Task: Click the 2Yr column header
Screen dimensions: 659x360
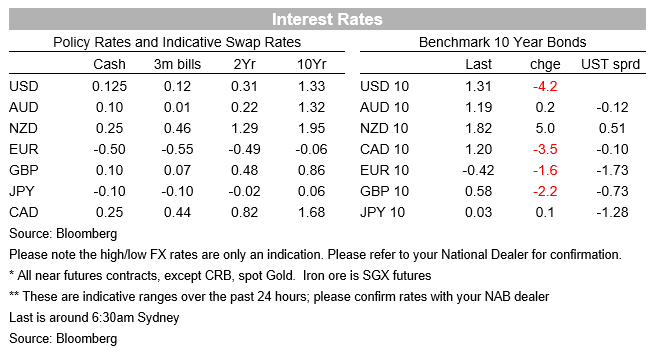Action: click(244, 64)
